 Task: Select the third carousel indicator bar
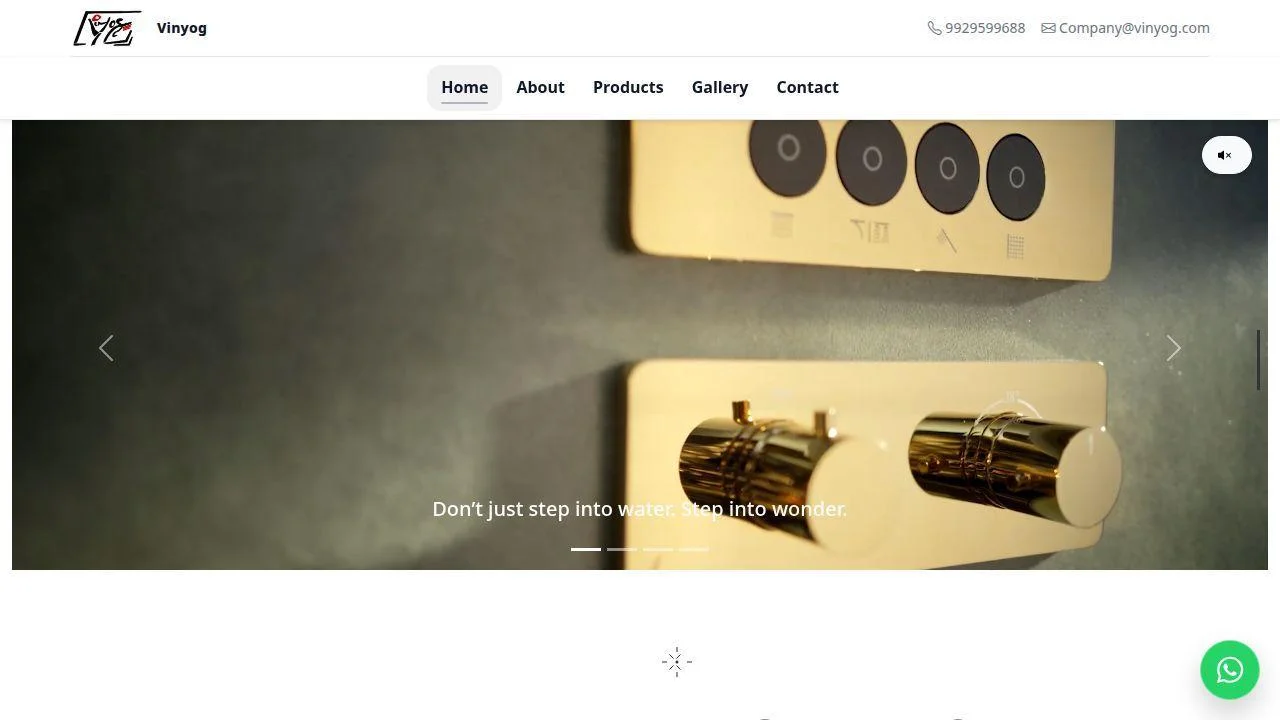[658, 549]
